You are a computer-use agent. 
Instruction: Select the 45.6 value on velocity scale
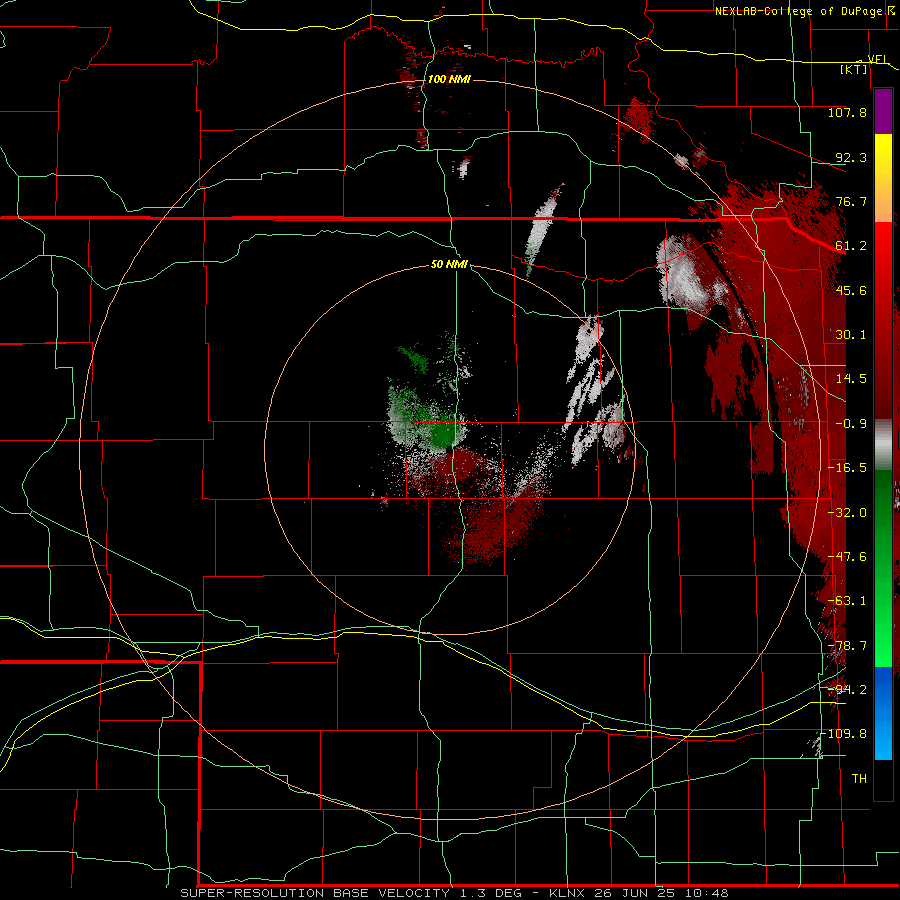pyautogui.click(x=851, y=290)
